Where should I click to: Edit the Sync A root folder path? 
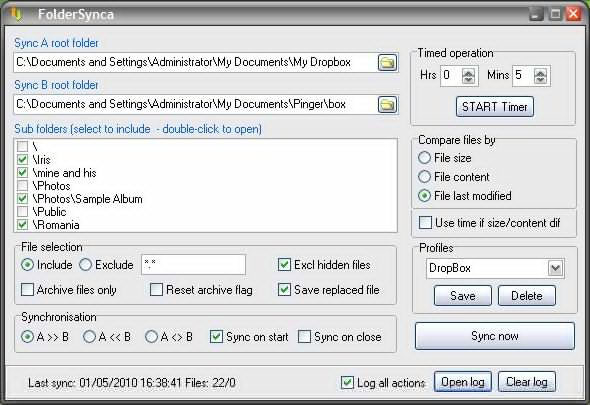click(x=196, y=62)
